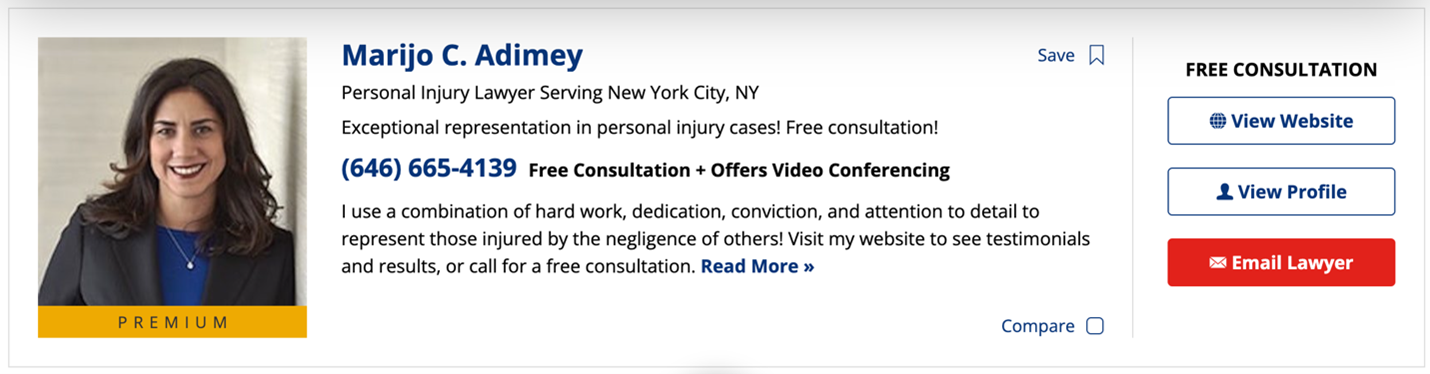Click the red Email Lawyer button
1430x374 pixels.
point(1281,263)
